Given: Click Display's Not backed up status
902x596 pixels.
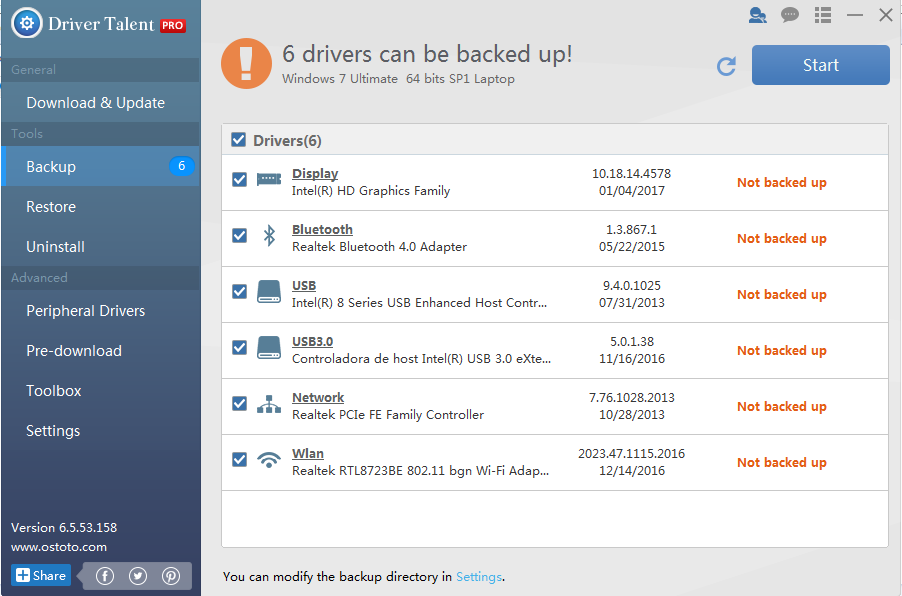Looking at the screenshot, I should click(x=782, y=182).
